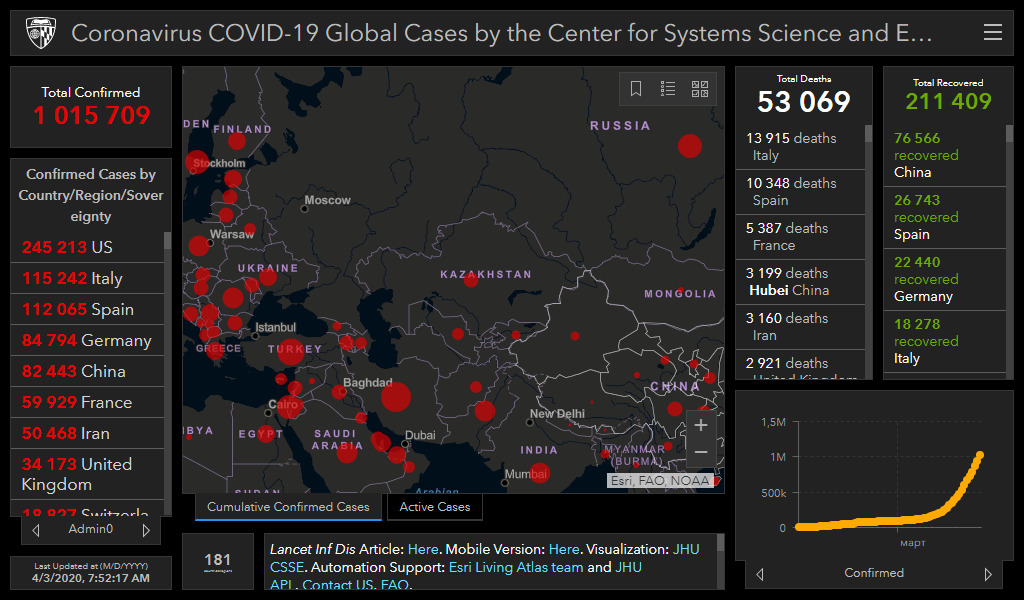Click left arrow next to Admin0
Image resolution: width=1024 pixels, height=600 pixels.
[36, 530]
